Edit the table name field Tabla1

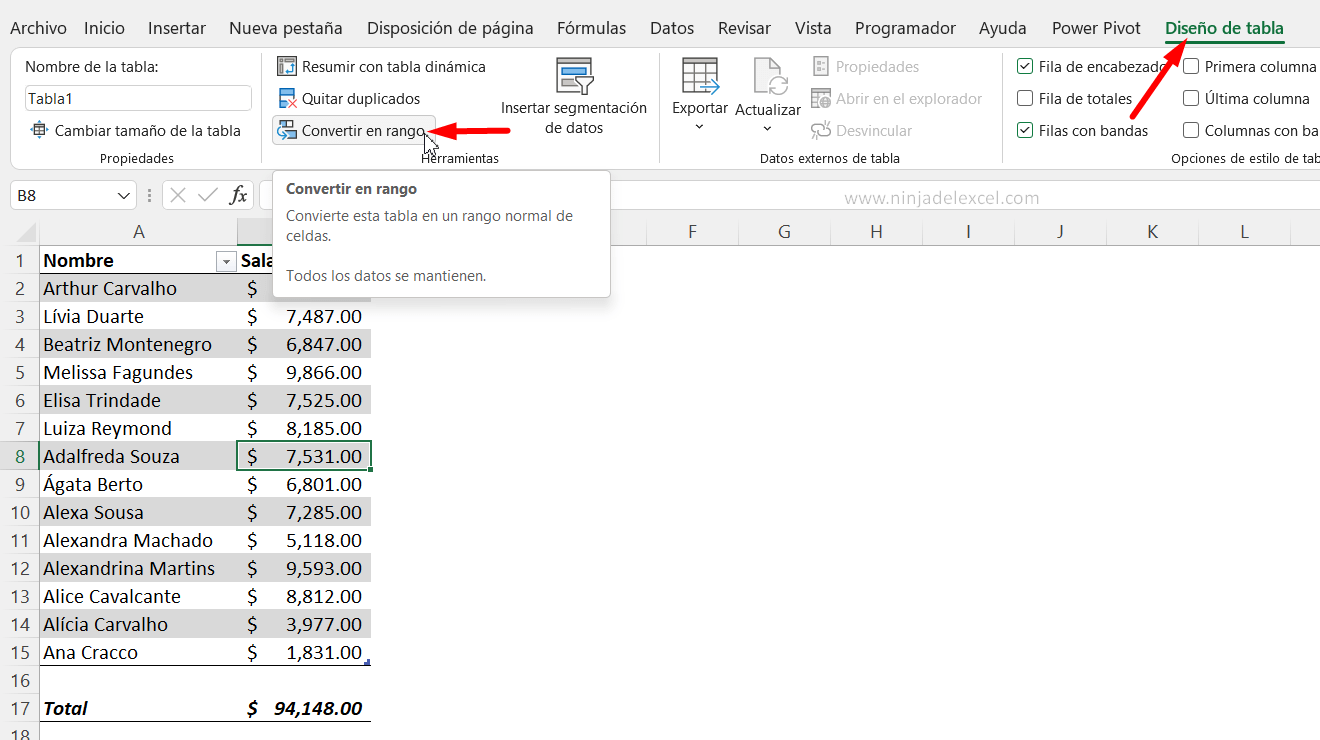[137, 98]
